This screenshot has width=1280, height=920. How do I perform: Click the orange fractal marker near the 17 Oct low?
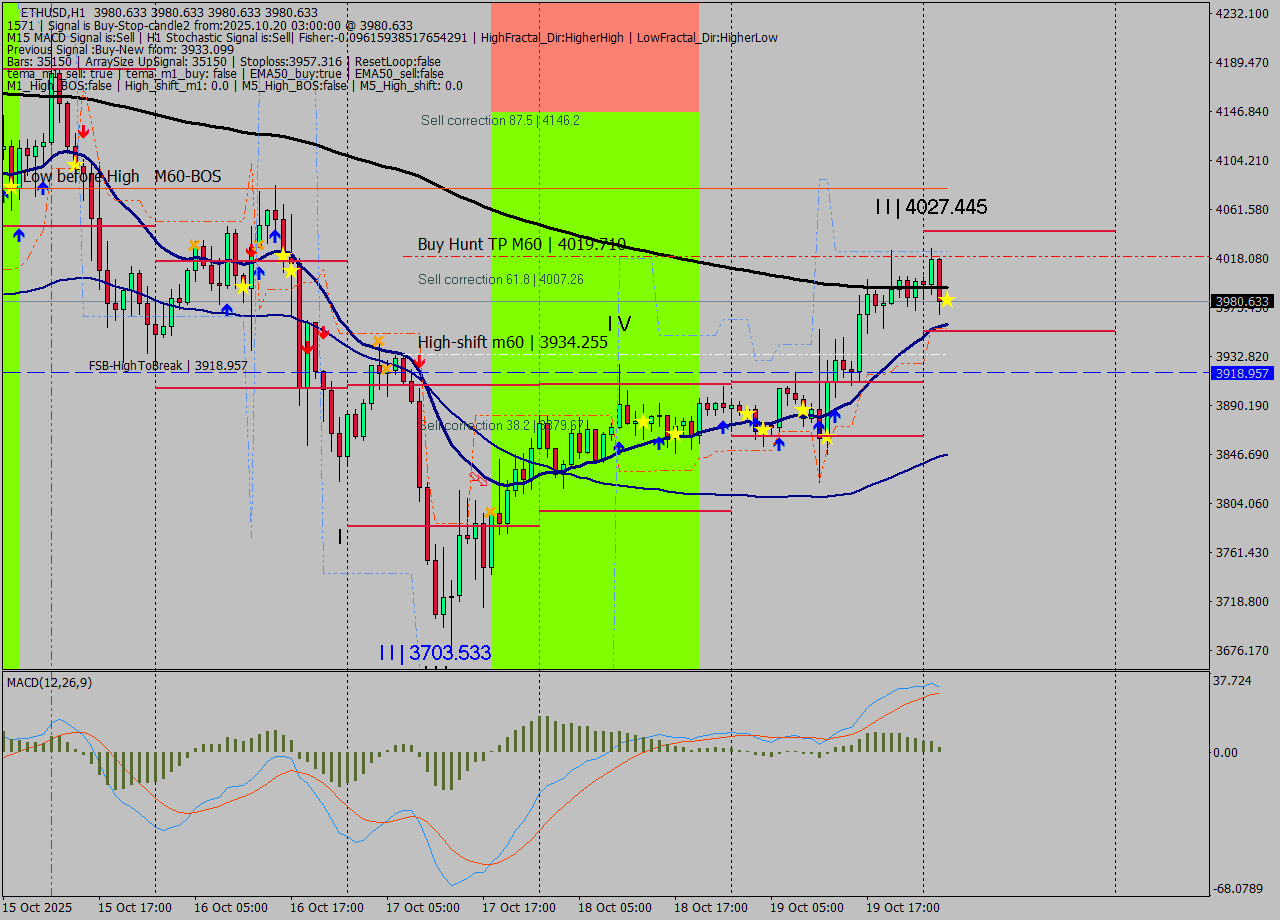pos(490,510)
